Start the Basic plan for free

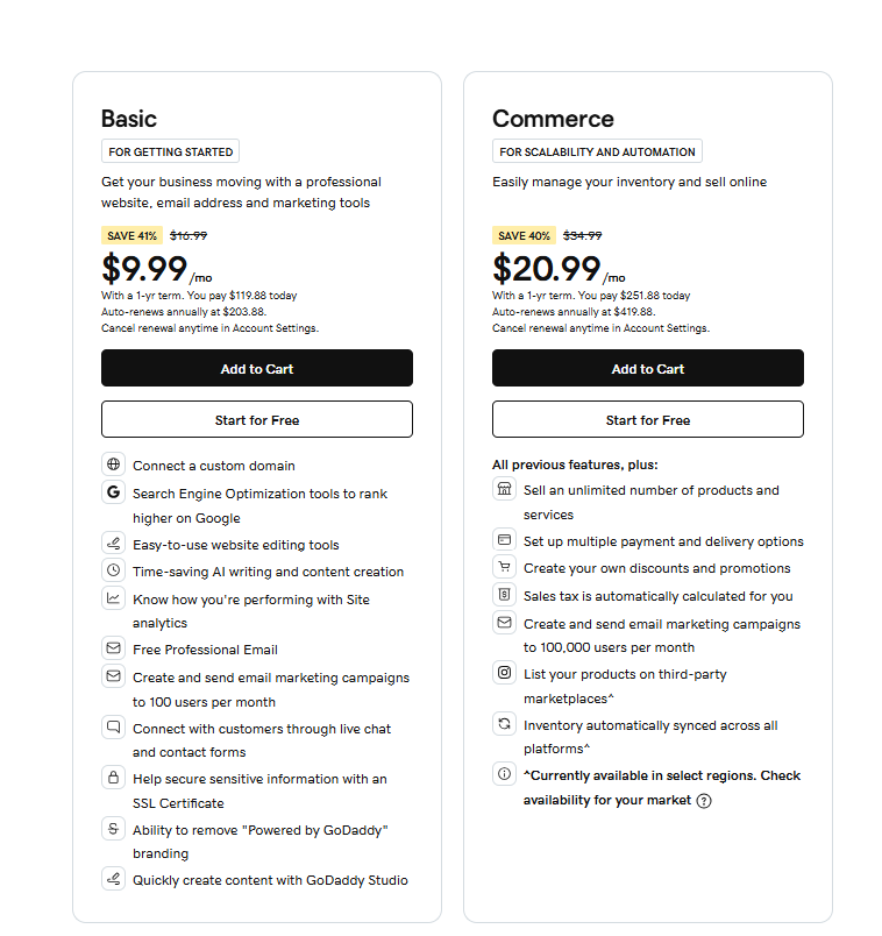point(257,420)
